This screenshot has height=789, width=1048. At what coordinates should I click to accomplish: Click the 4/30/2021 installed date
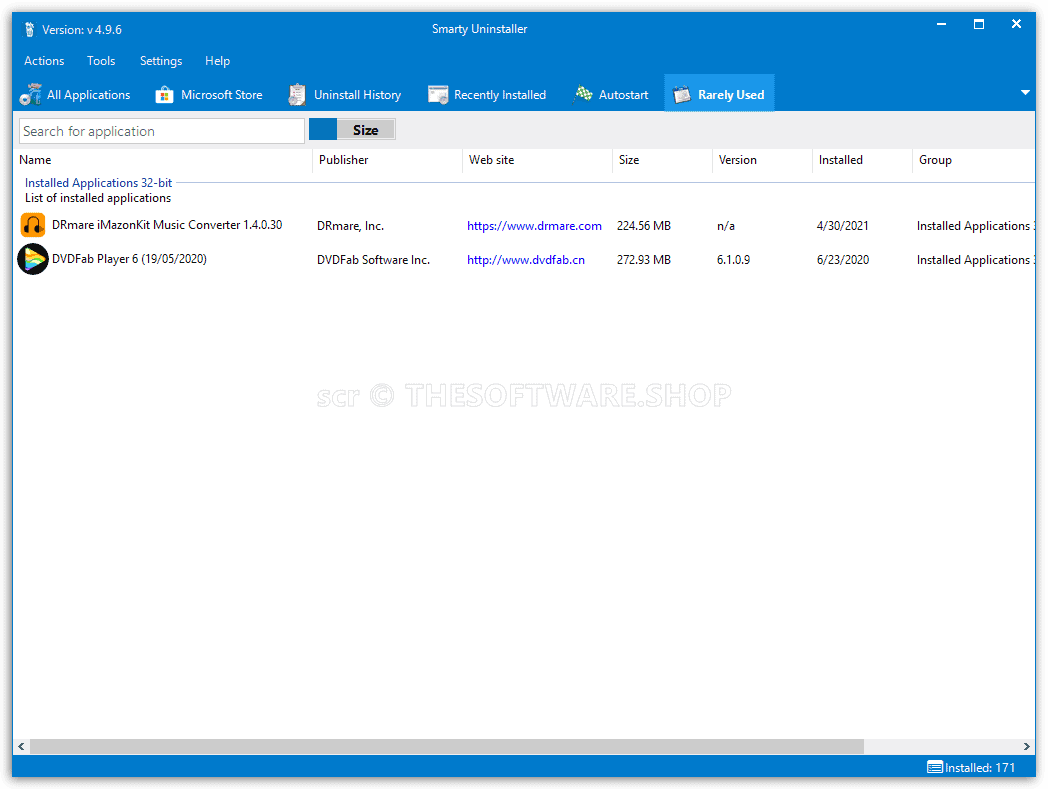(842, 226)
